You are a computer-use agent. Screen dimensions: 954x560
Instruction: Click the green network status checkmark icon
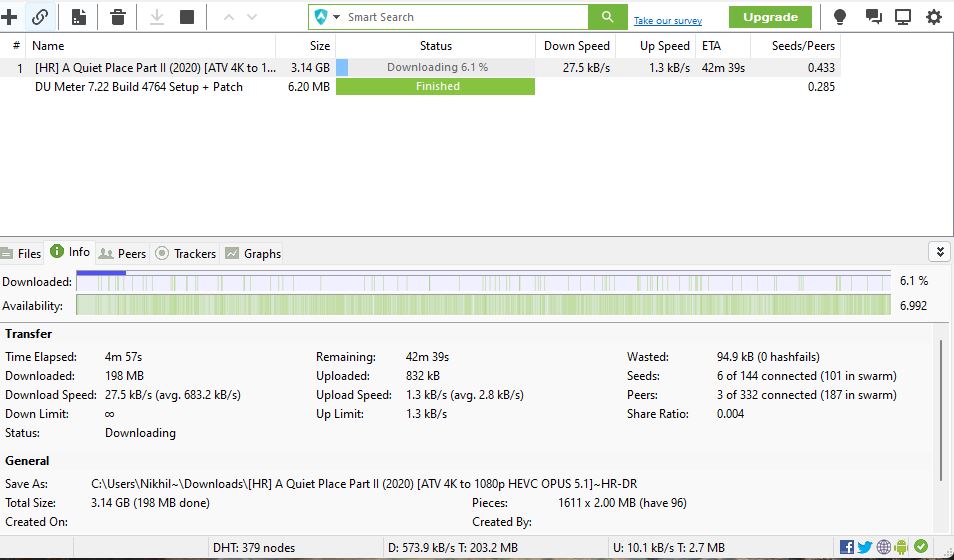pos(921,547)
